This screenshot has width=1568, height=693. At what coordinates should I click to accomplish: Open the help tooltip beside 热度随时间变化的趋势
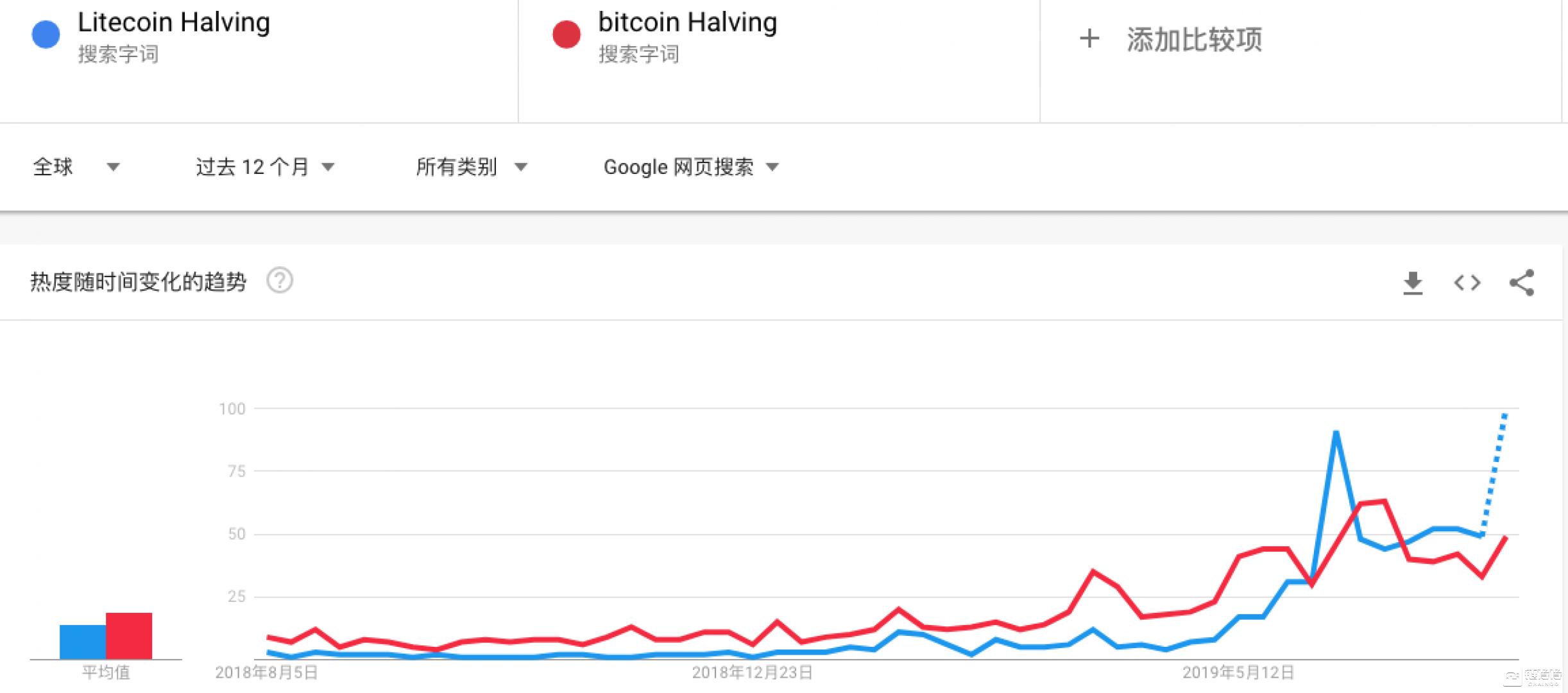[280, 280]
